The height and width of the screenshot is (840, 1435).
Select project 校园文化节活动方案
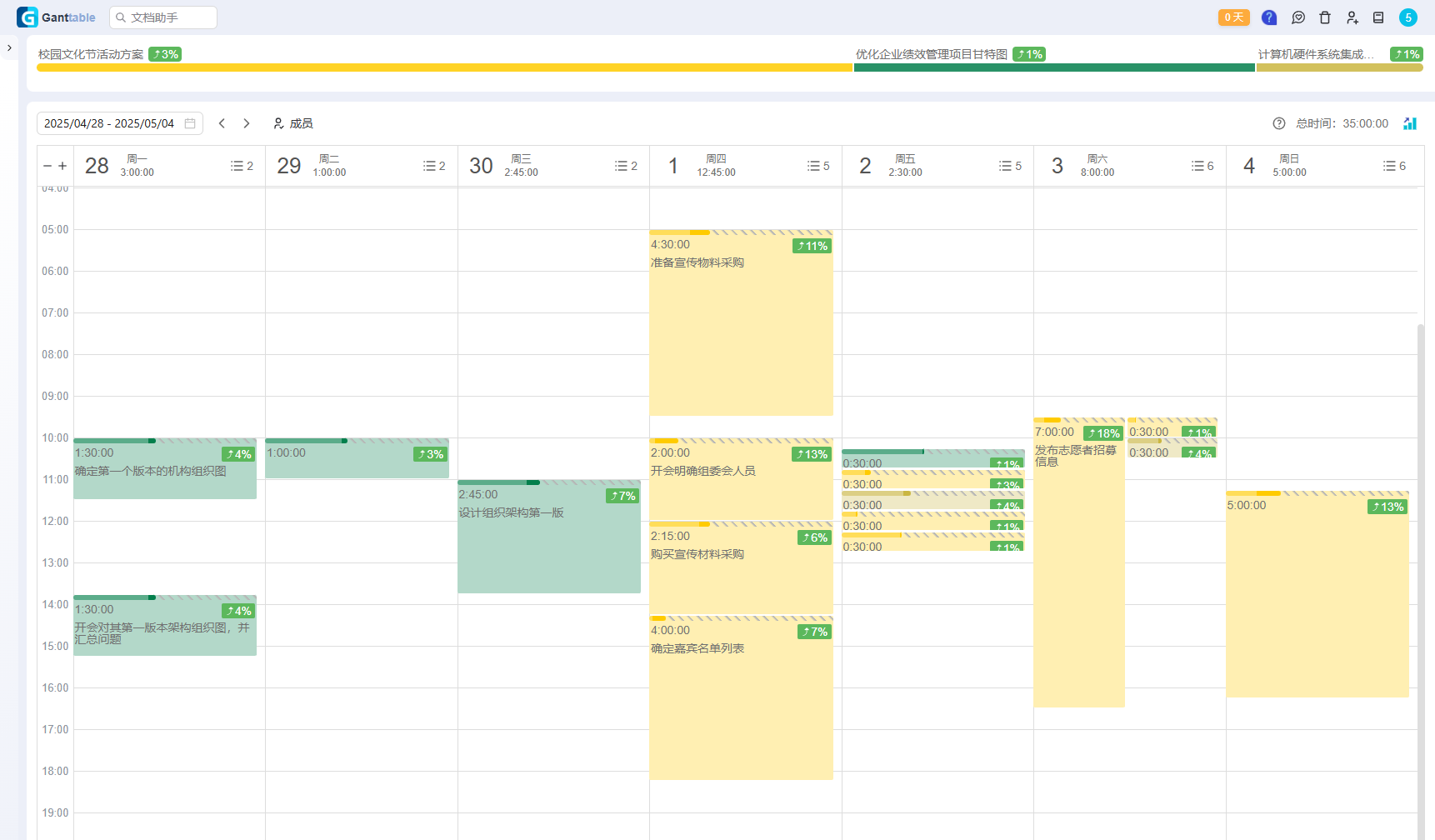[x=91, y=54]
